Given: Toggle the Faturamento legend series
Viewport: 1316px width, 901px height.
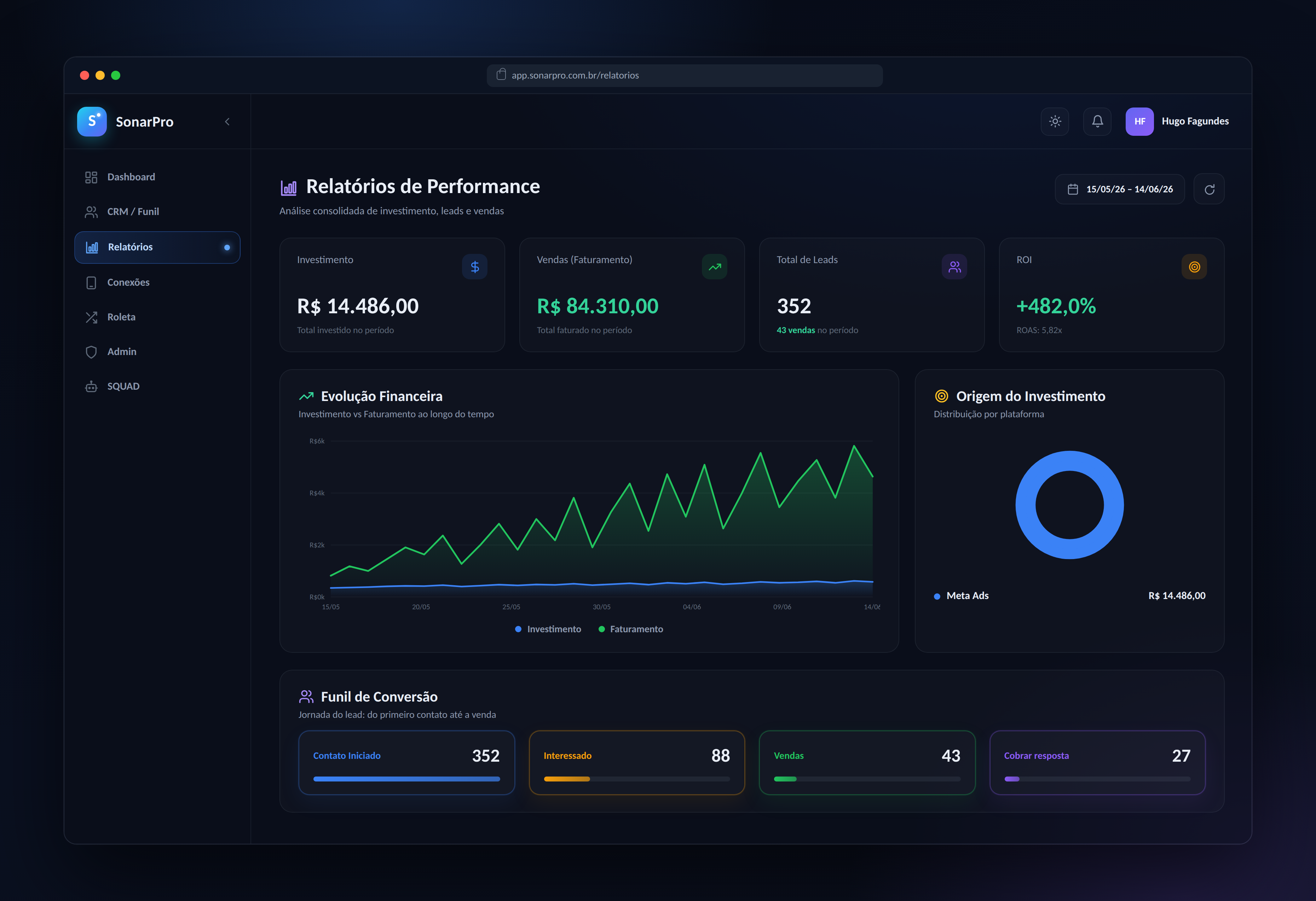Looking at the screenshot, I should 630,629.
